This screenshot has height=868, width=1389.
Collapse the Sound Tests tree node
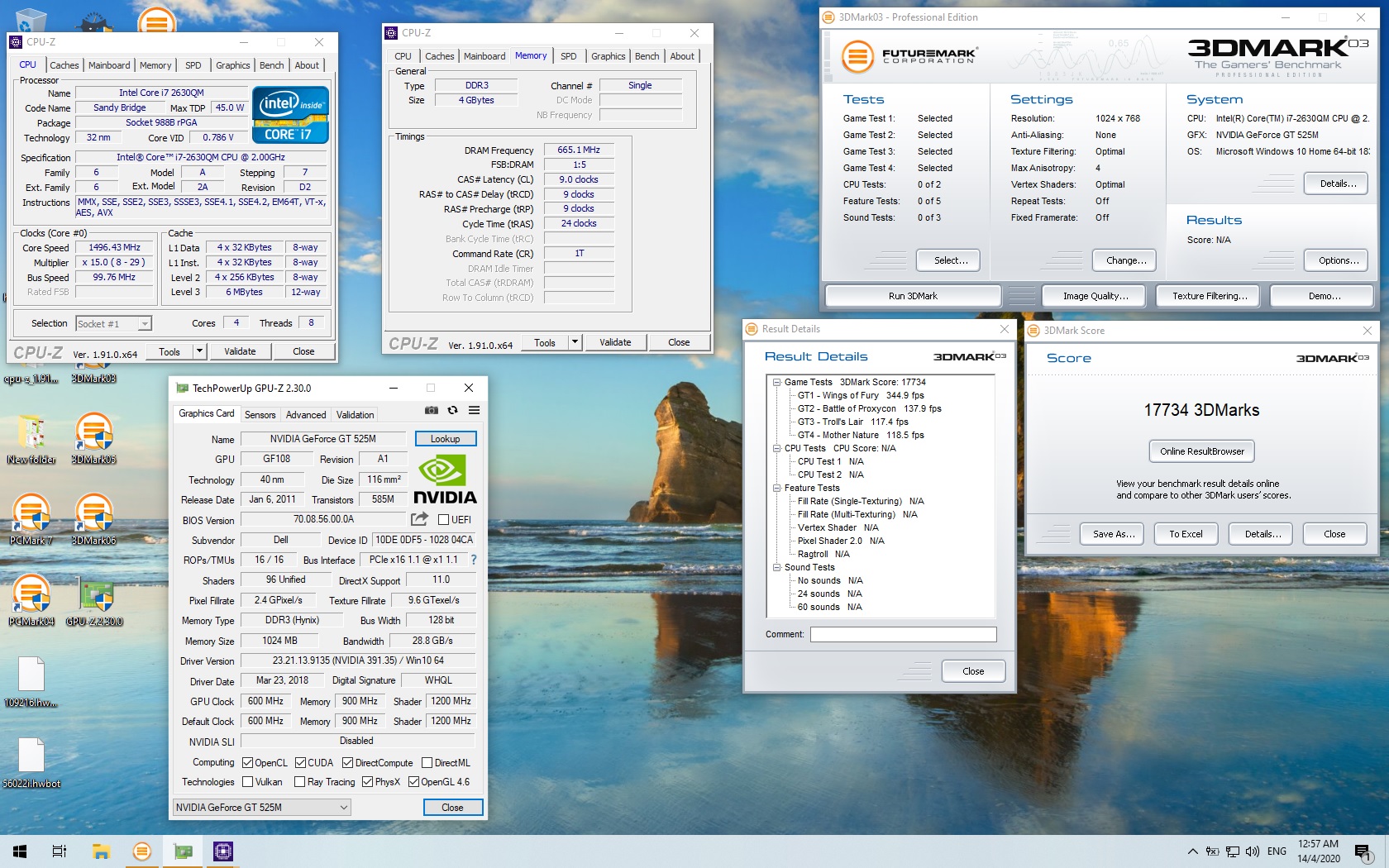777,567
